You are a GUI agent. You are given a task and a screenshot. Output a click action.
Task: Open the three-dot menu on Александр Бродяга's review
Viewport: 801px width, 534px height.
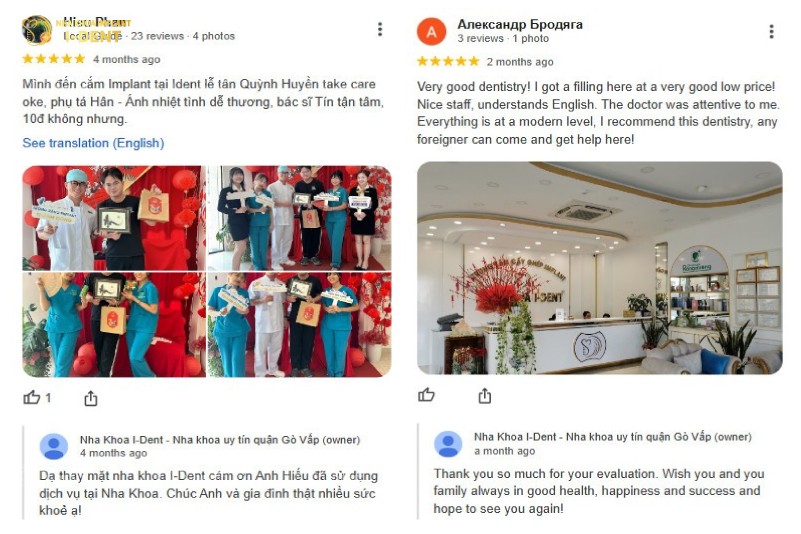(771, 32)
